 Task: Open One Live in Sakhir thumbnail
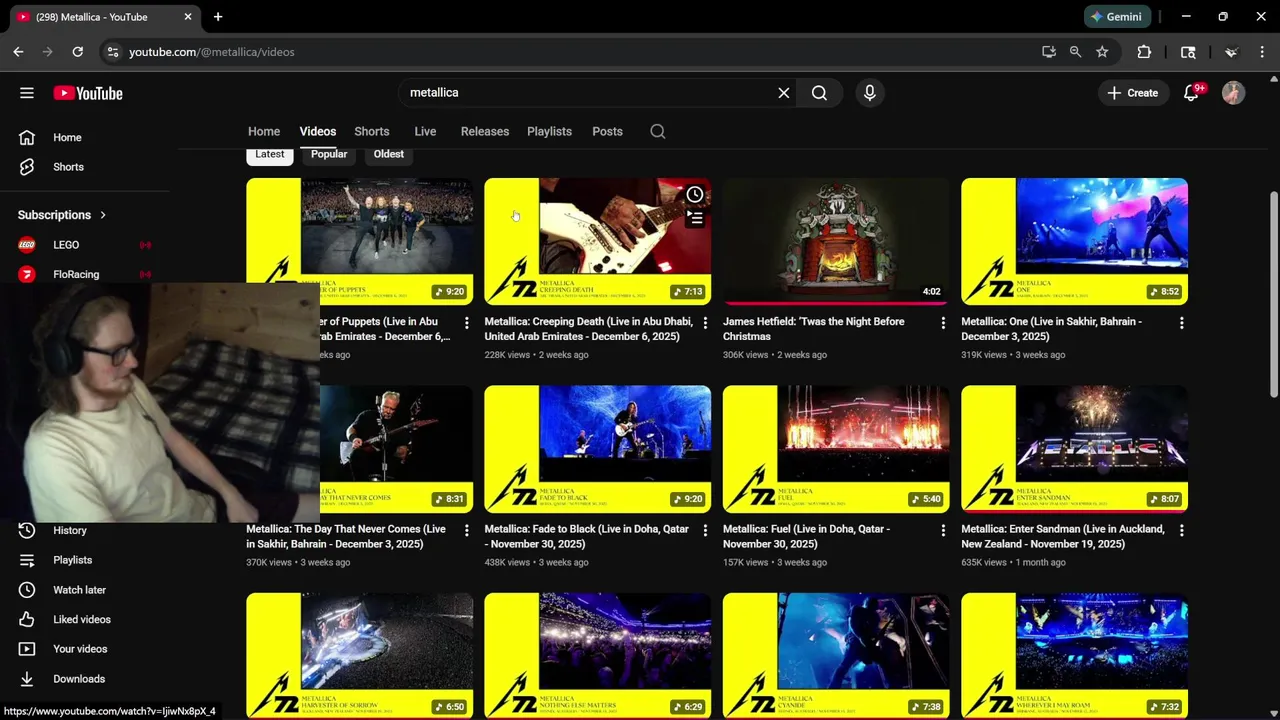[x=1075, y=241]
